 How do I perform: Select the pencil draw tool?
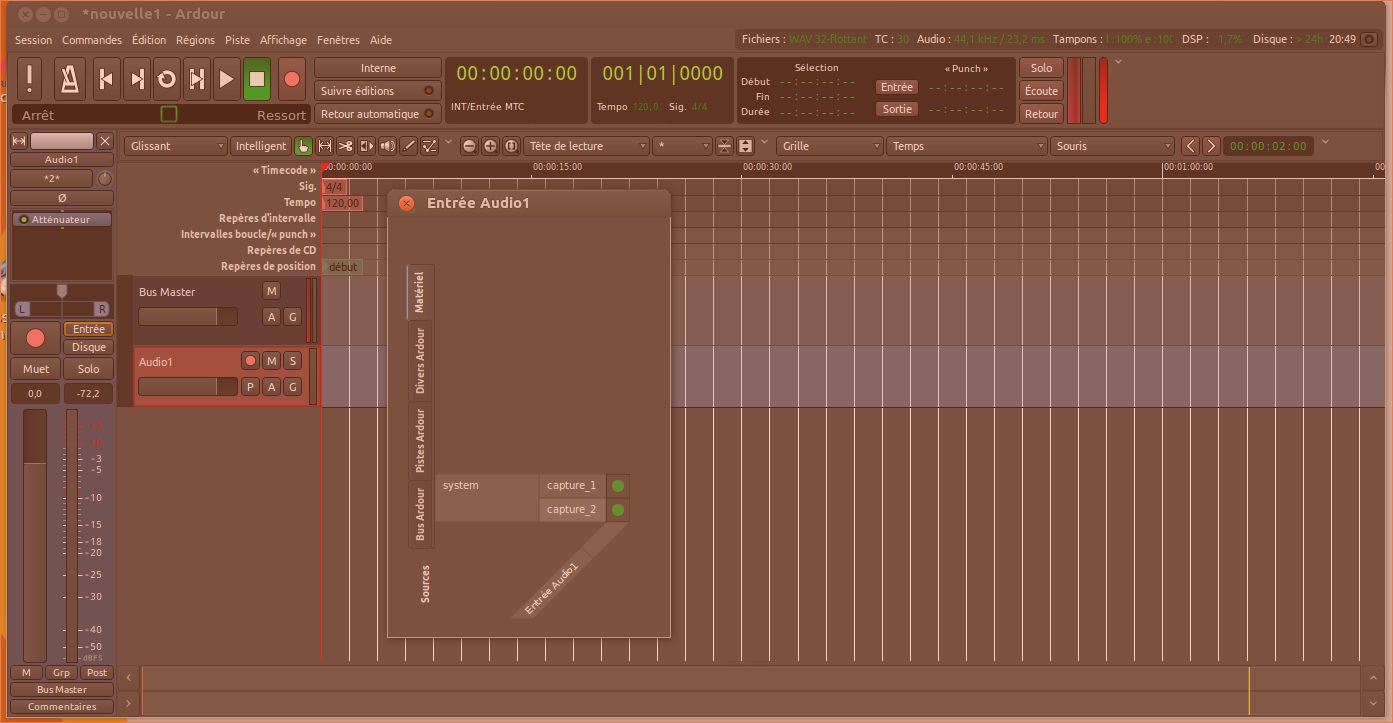(x=408, y=146)
